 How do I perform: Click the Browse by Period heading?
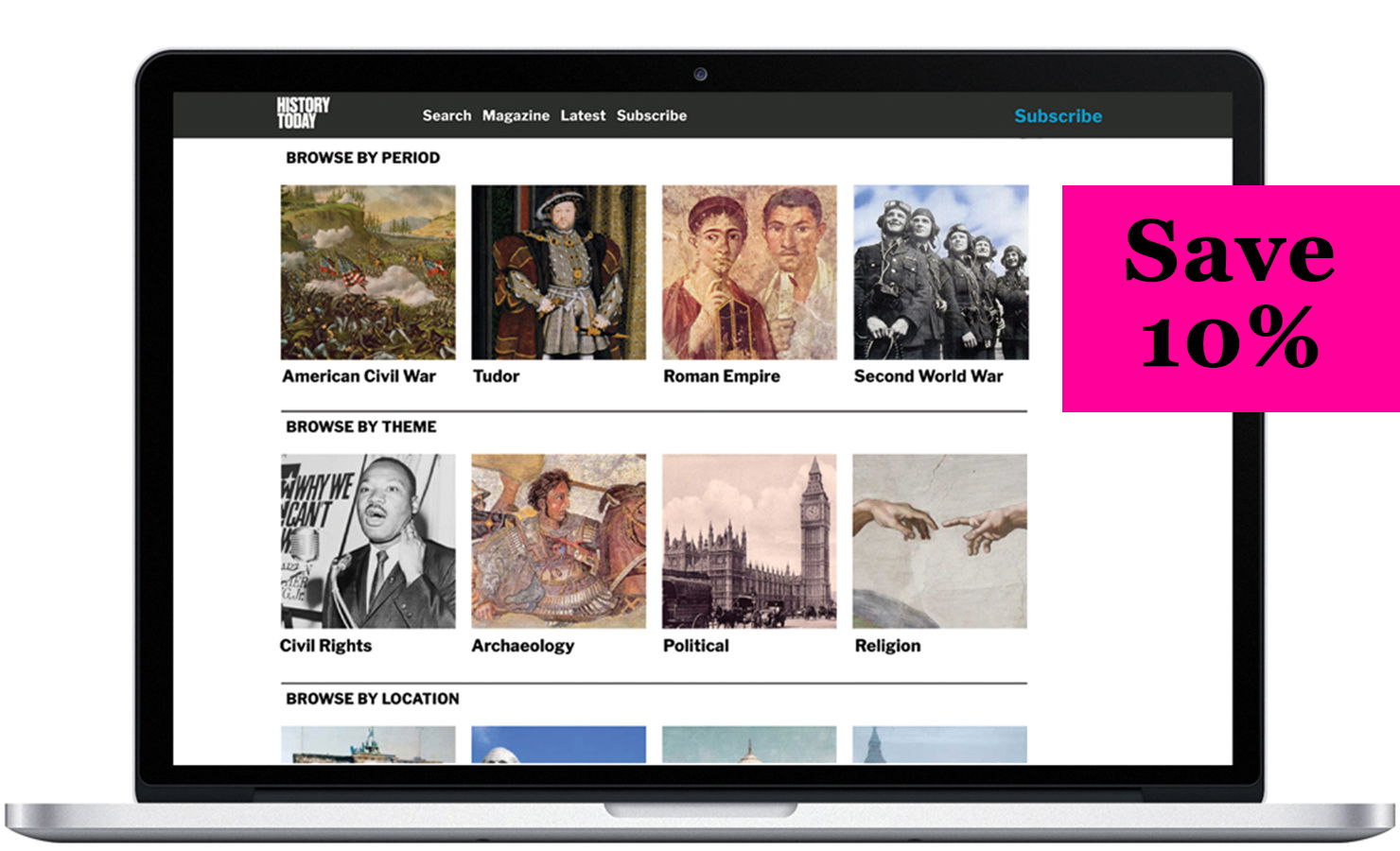(363, 158)
